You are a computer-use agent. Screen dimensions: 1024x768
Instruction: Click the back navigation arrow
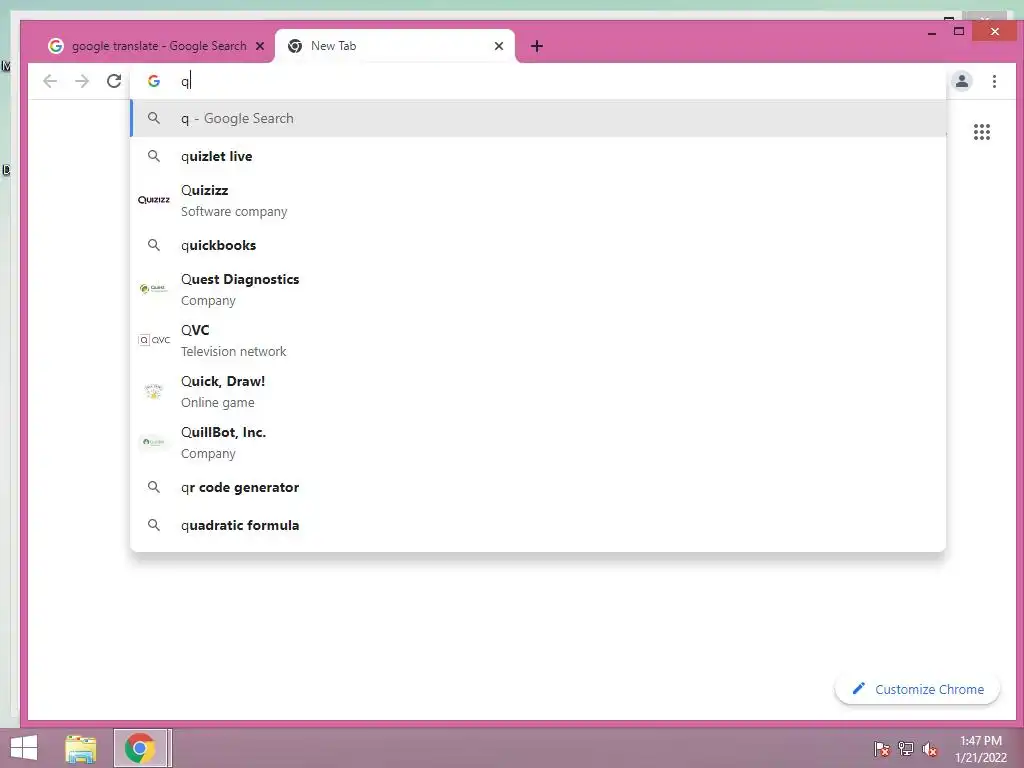point(50,81)
